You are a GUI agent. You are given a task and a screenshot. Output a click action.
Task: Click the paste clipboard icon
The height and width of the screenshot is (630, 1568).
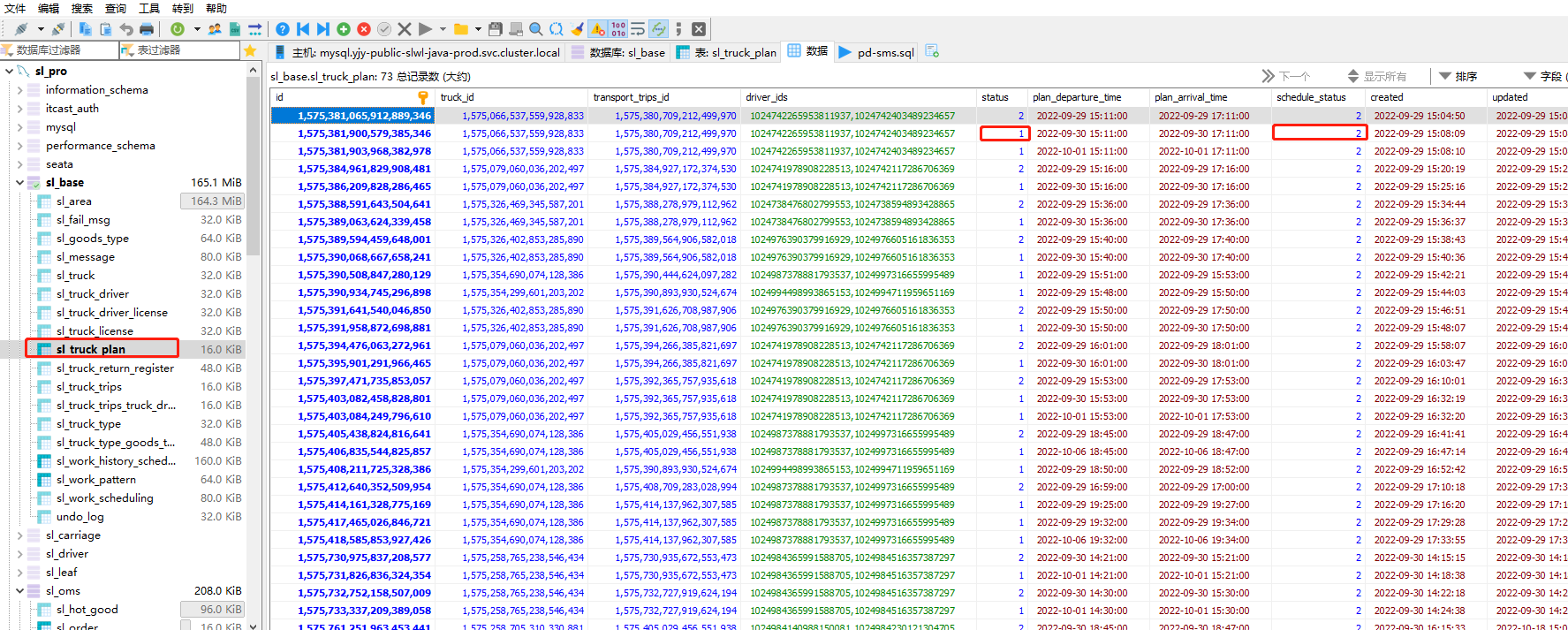click(106, 29)
